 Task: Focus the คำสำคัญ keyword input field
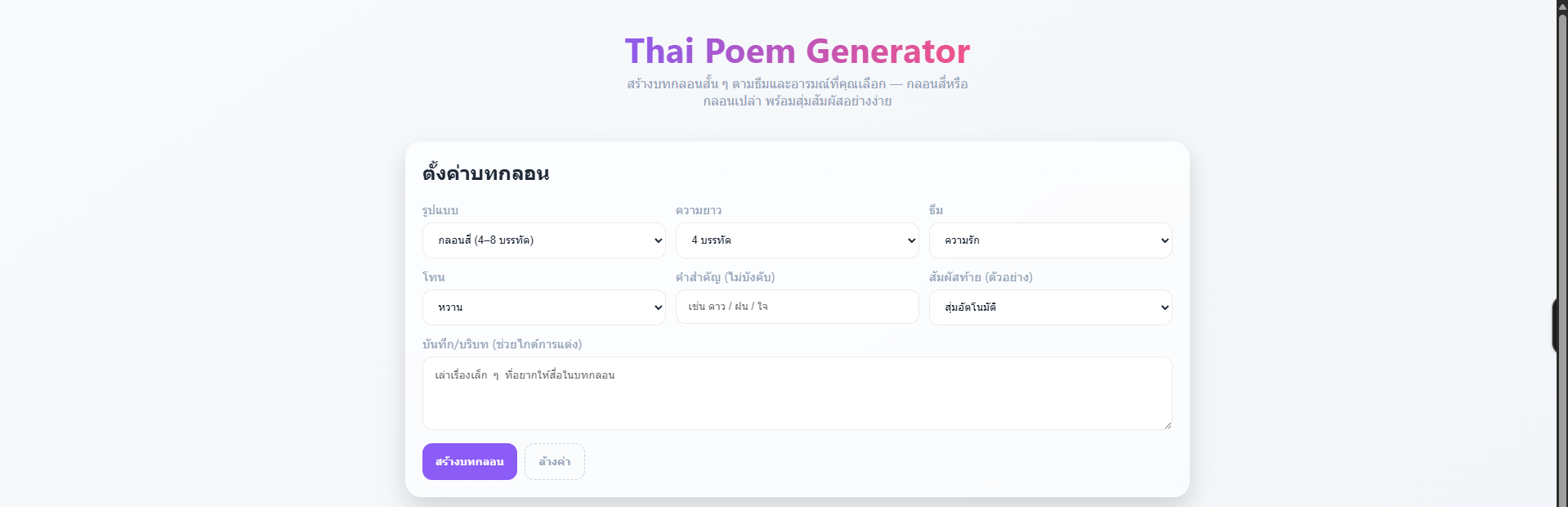click(797, 307)
